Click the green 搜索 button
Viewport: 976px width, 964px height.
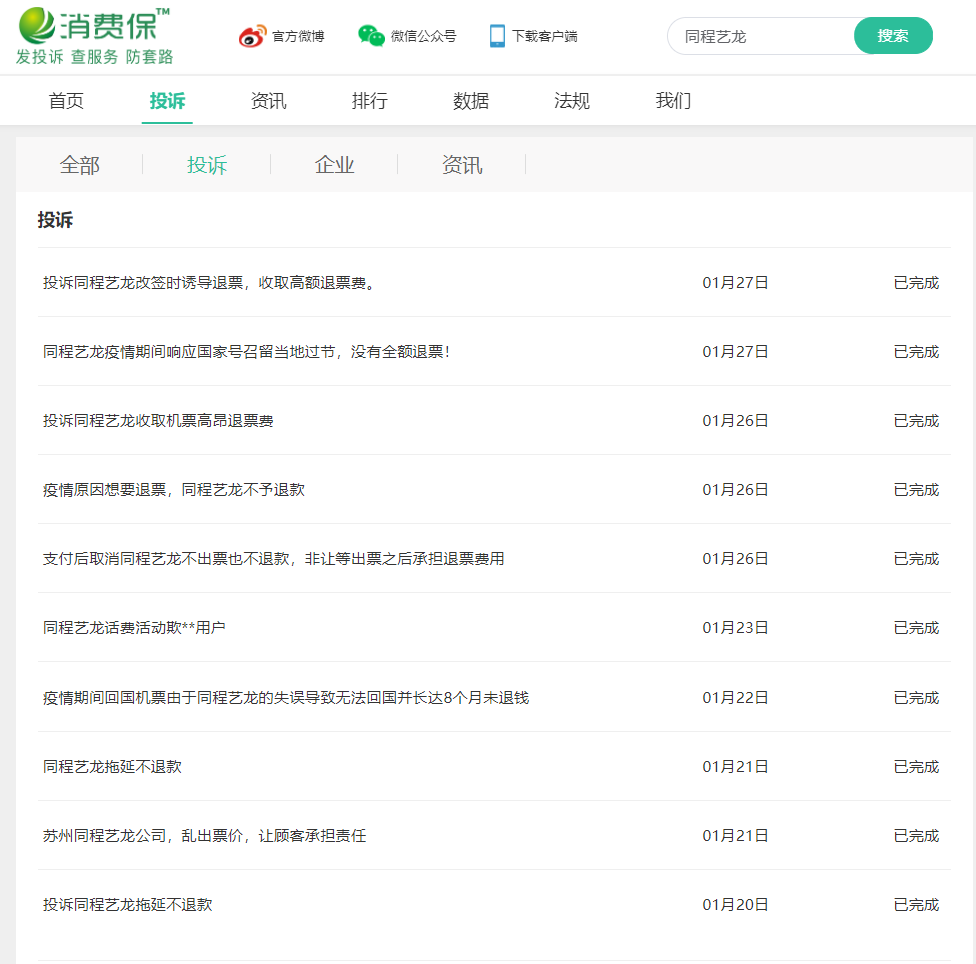(893, 35)
